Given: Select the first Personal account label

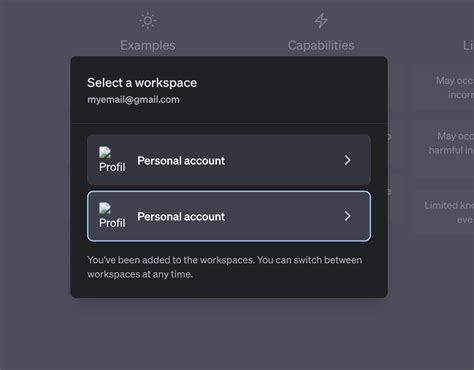Looking at the screenshot, I should 181,161.
